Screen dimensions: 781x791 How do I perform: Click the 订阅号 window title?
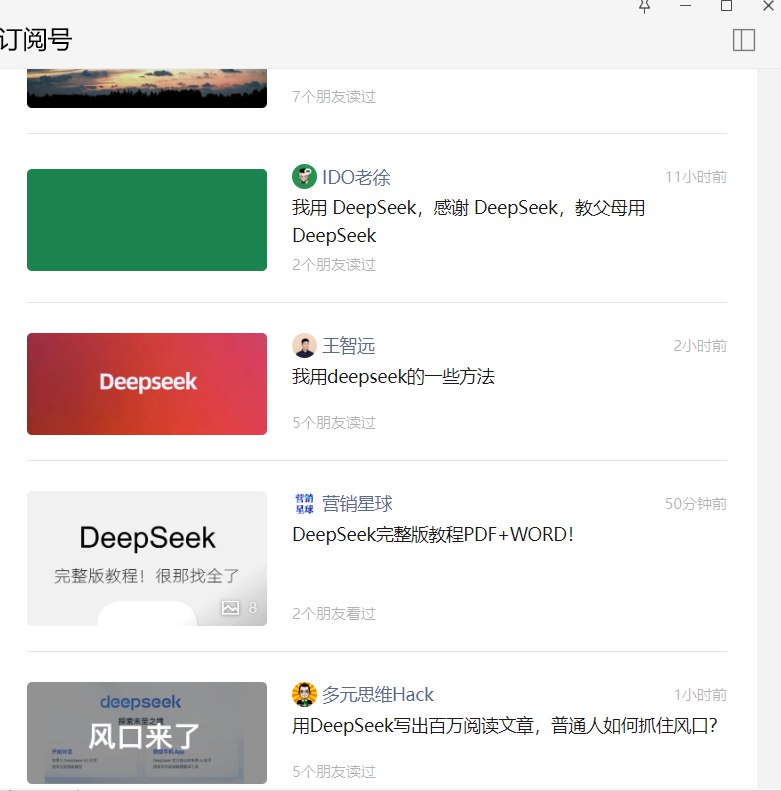[35, 40]
